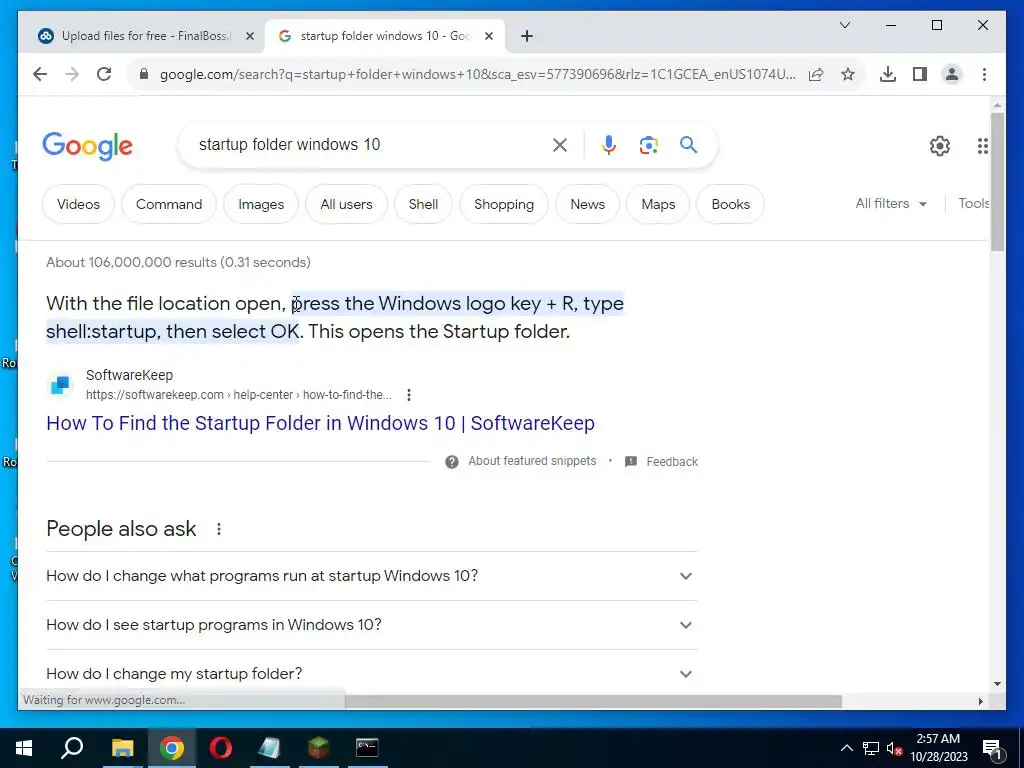View site information lock icon
The width and height of the screenshot is (1024, 768).
(x=144, y=74)
